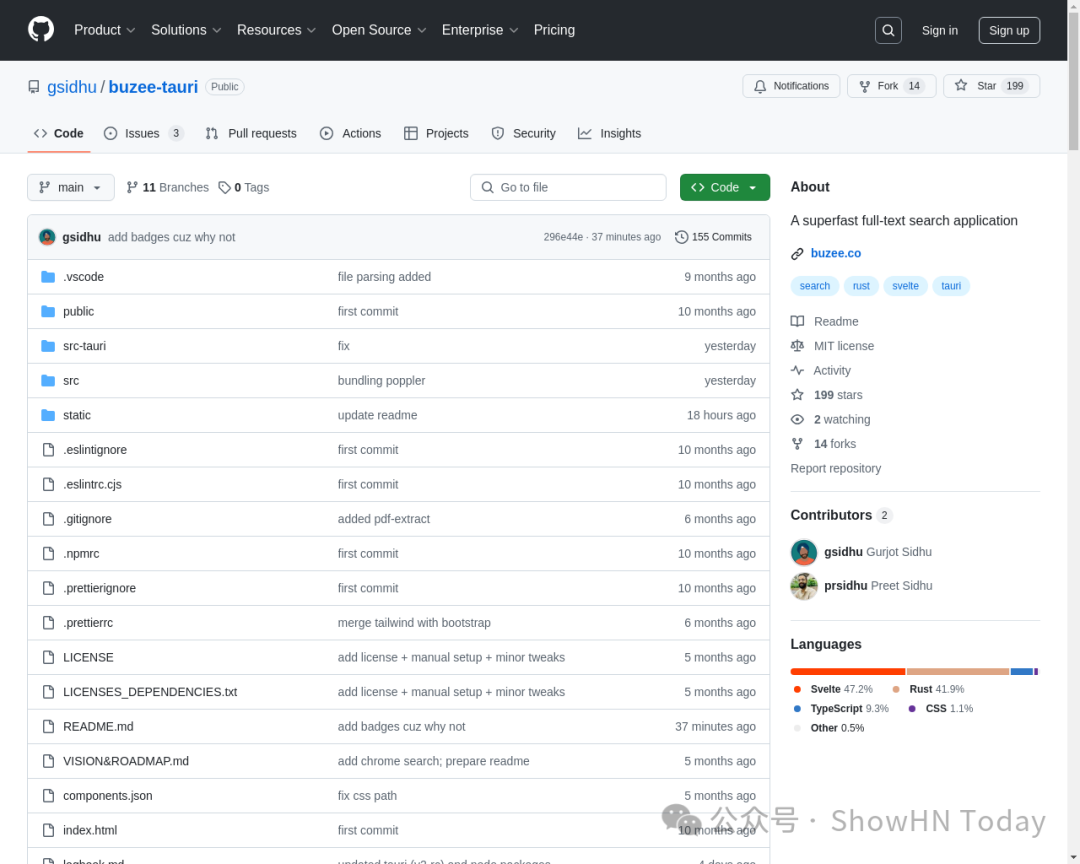Screen dimensions: 1080x864
Task: Expand the Resources dropdown menu
Action: (x=276, y=30)
